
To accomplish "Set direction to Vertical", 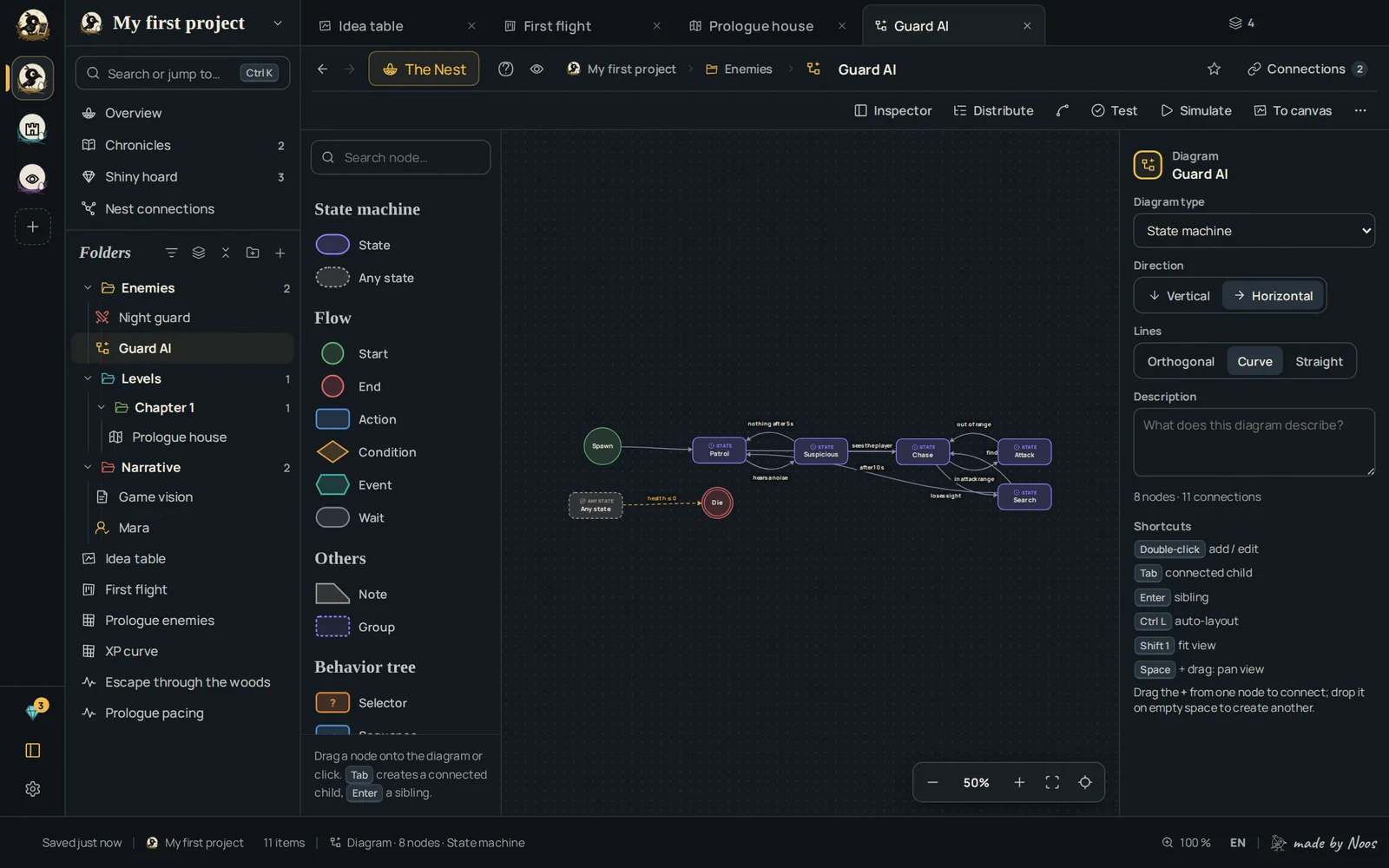I will [1179, 295].
